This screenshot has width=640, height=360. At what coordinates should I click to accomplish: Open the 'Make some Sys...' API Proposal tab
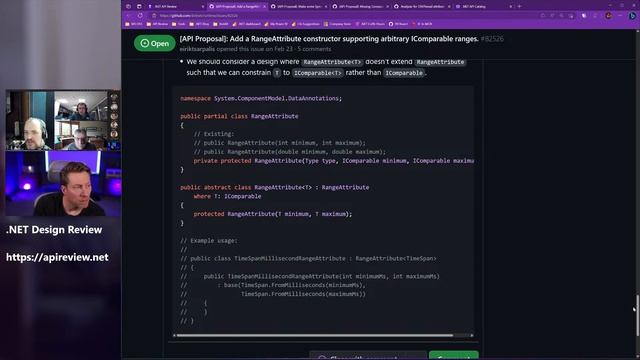298,7
